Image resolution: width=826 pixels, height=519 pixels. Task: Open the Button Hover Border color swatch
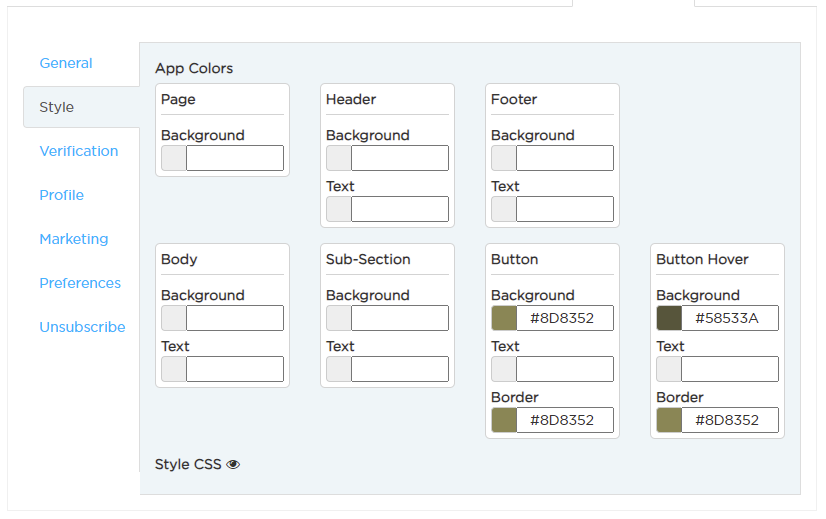point(669,420)
